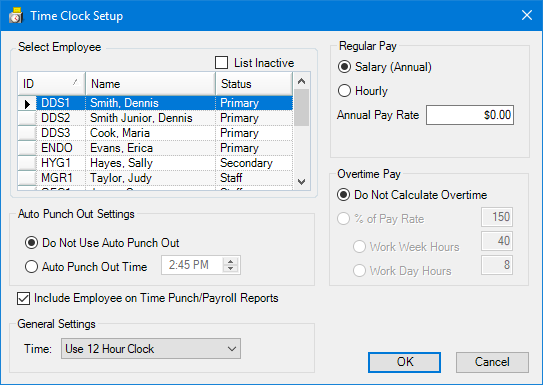Sort employees by Name column header

[x=150, y=84]
